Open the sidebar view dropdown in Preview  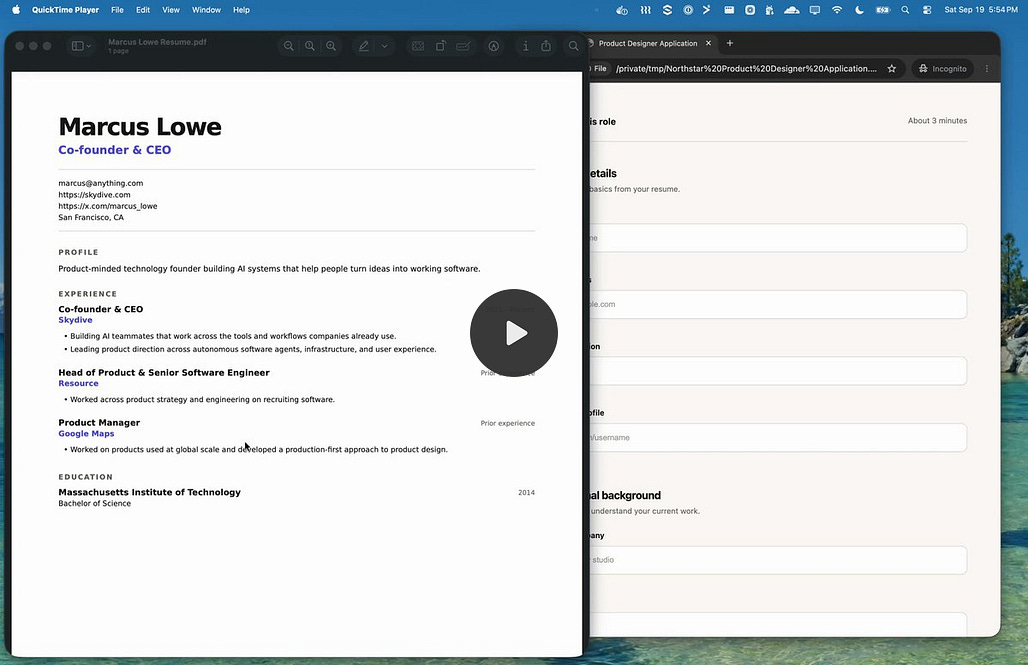coord(81,46)
